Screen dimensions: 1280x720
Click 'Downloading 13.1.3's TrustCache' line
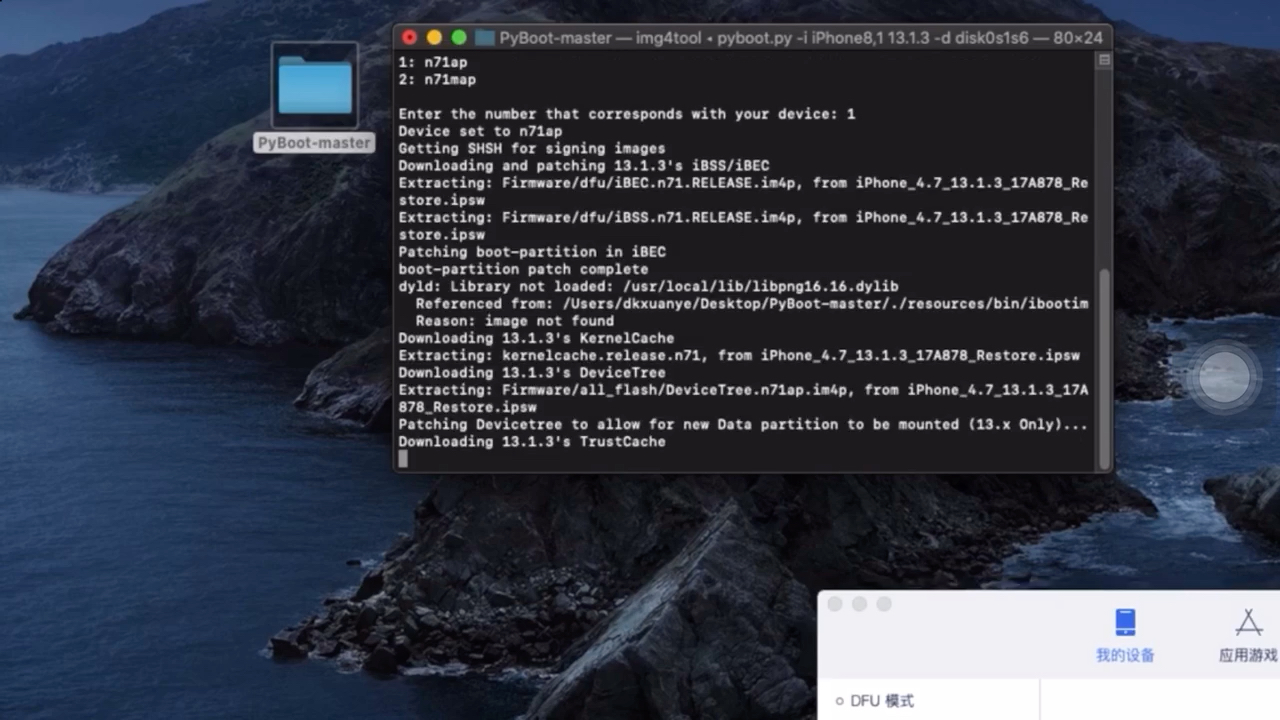click(x=532, y=442)
